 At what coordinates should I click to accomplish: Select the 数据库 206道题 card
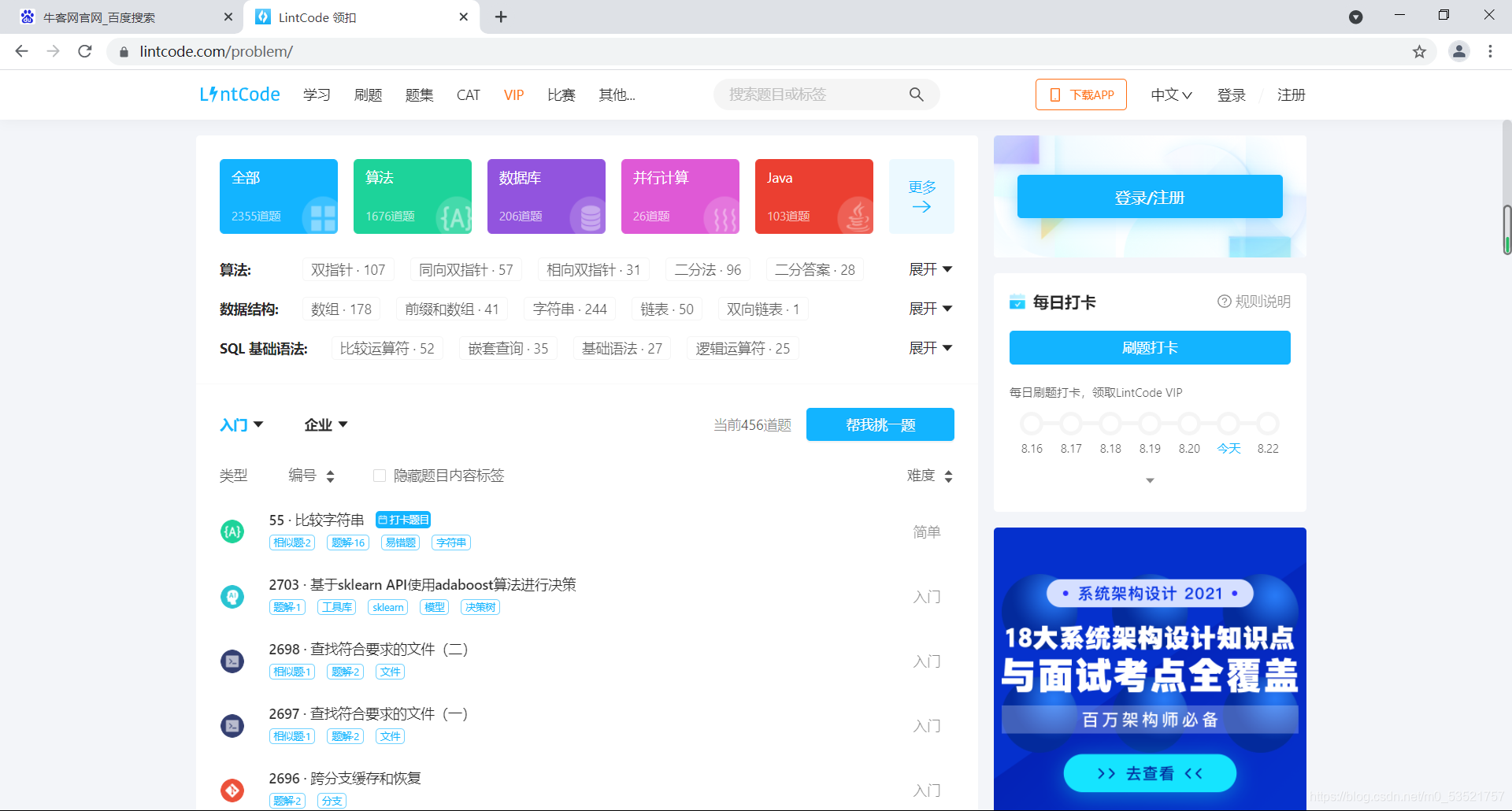(x=547, y=197)
